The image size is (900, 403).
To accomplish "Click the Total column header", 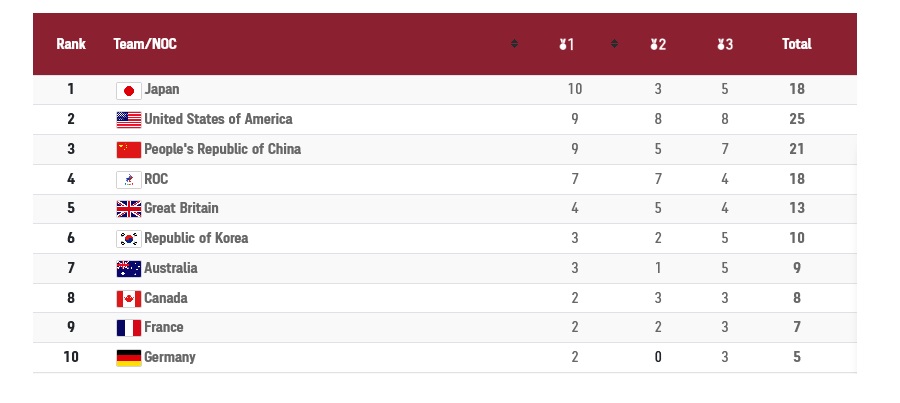I will 797,44.
